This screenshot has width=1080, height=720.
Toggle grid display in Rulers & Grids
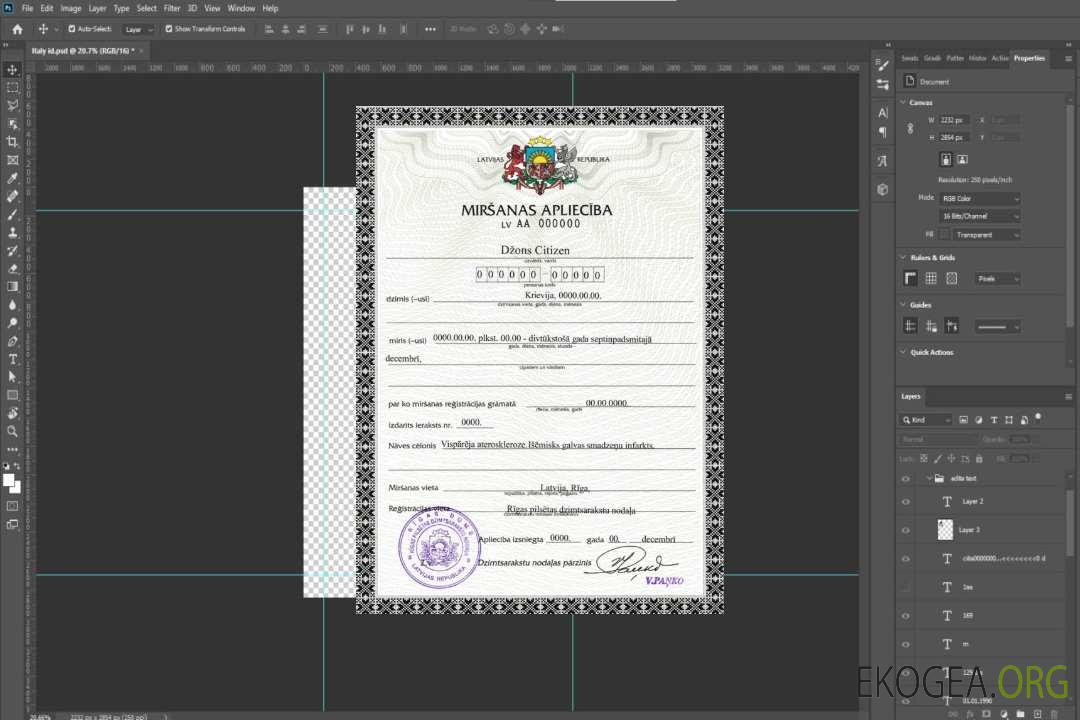931,278
